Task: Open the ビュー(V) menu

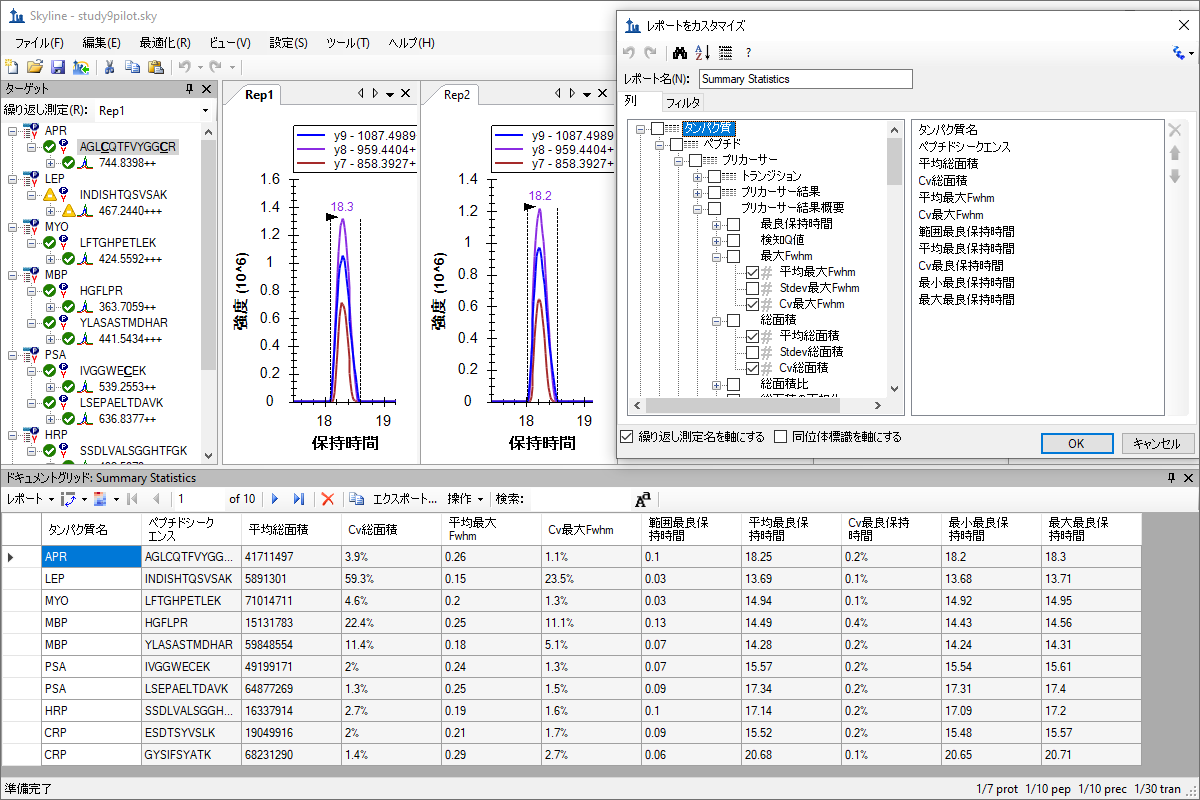Action: tap(230, 43)
